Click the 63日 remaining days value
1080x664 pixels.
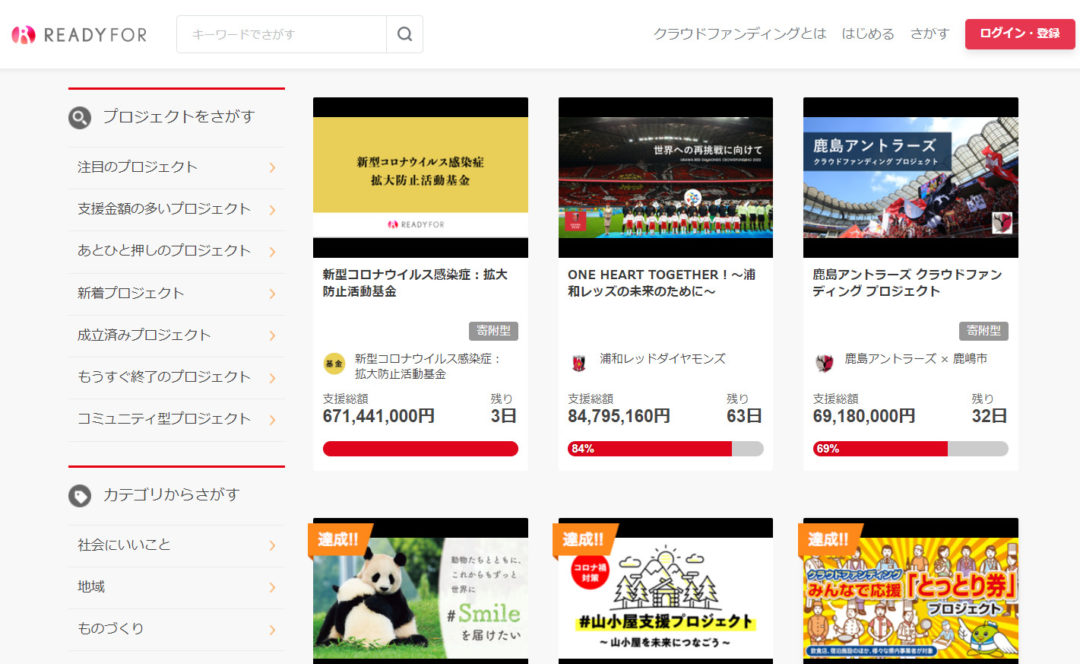click(x=744, y=416)
